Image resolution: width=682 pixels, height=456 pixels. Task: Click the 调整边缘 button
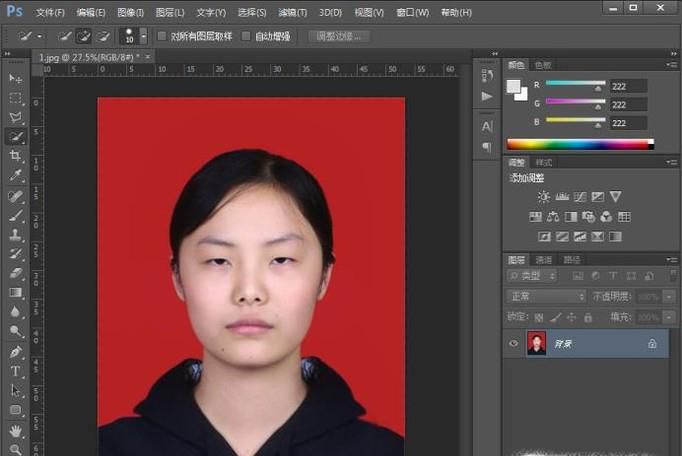click(338, 36)
